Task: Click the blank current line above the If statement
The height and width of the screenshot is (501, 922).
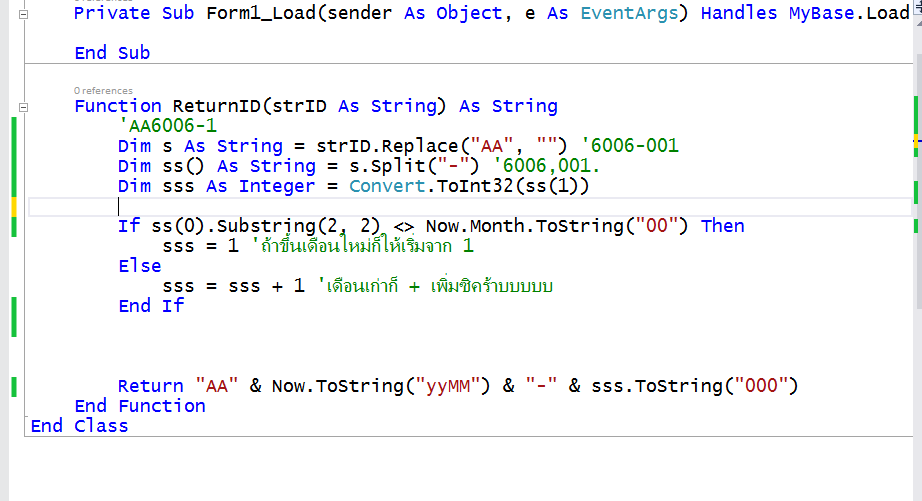Action: (470, 206)
